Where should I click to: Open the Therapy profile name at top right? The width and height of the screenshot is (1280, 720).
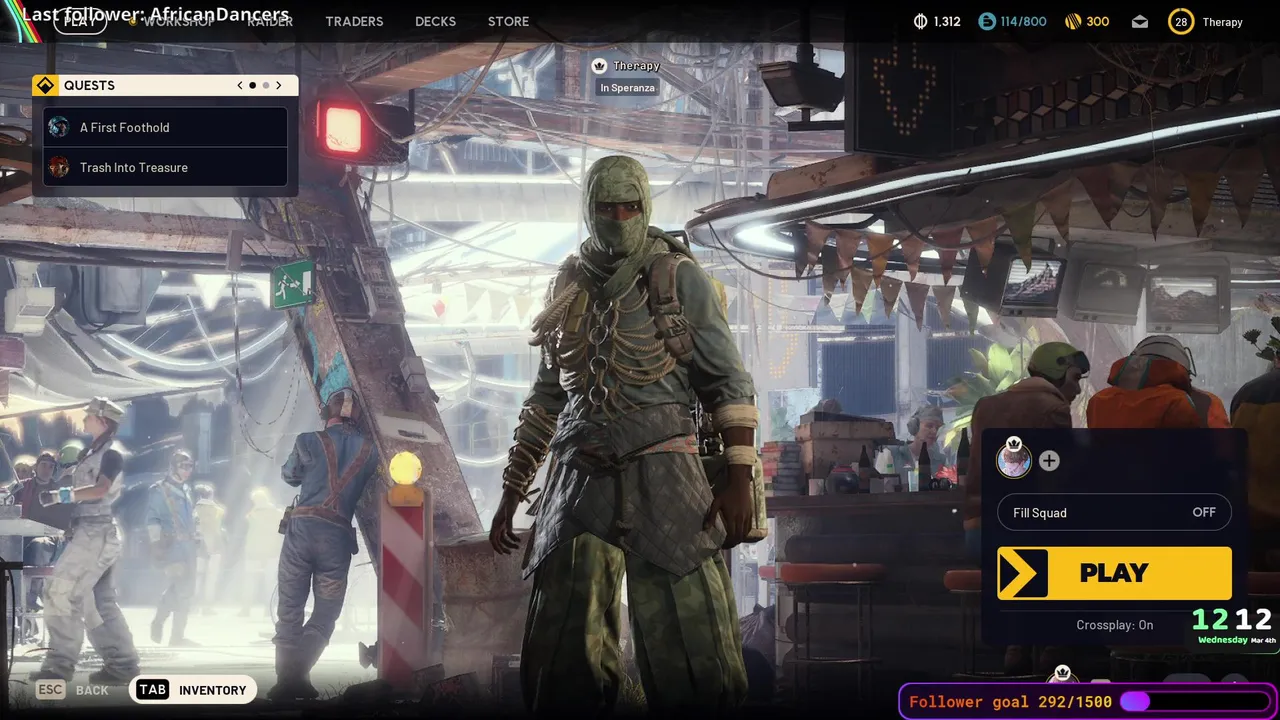point(1222,21)
